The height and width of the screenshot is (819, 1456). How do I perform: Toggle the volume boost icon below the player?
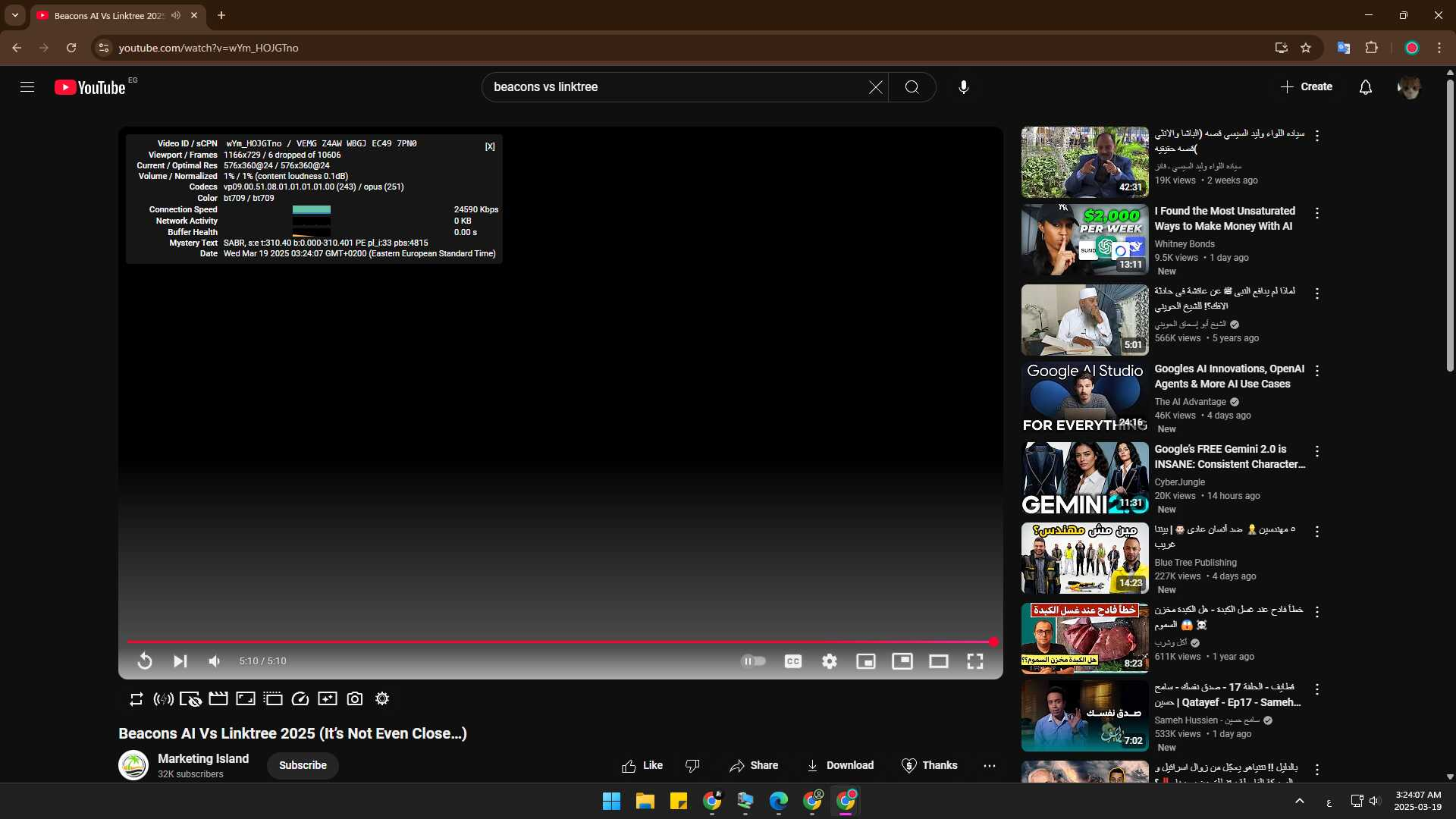(x=163, y=699)
